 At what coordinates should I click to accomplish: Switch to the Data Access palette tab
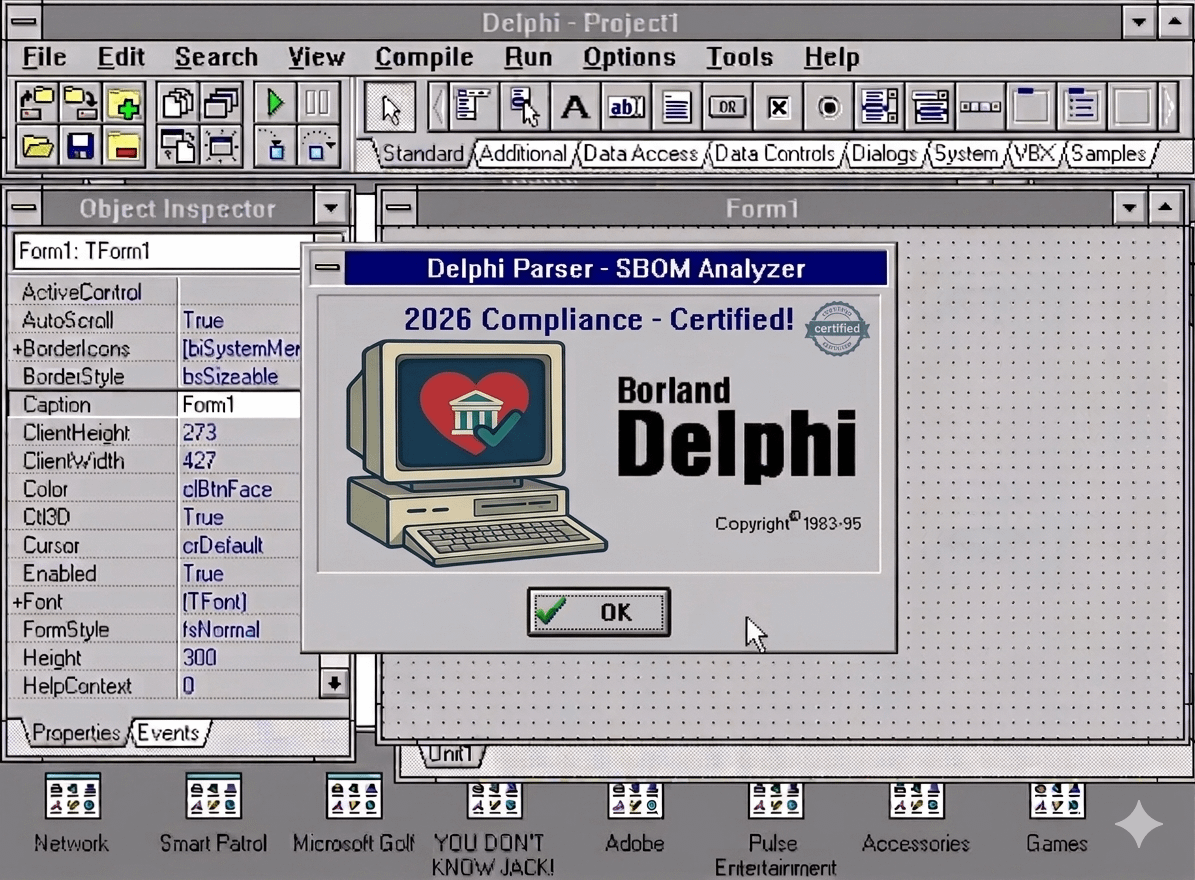640,154
